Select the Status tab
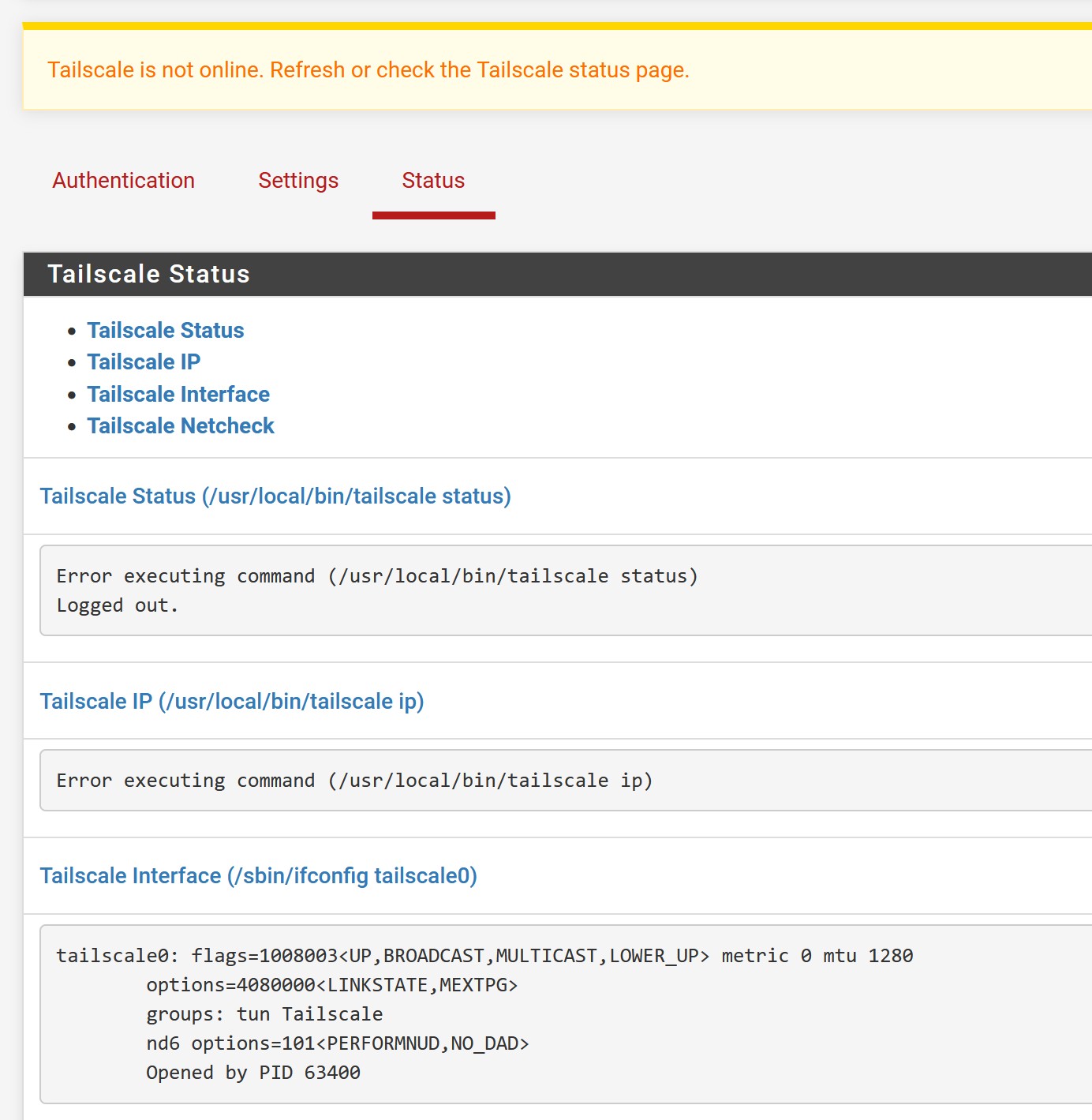Screen dimensions: 1092x1120 433,181
